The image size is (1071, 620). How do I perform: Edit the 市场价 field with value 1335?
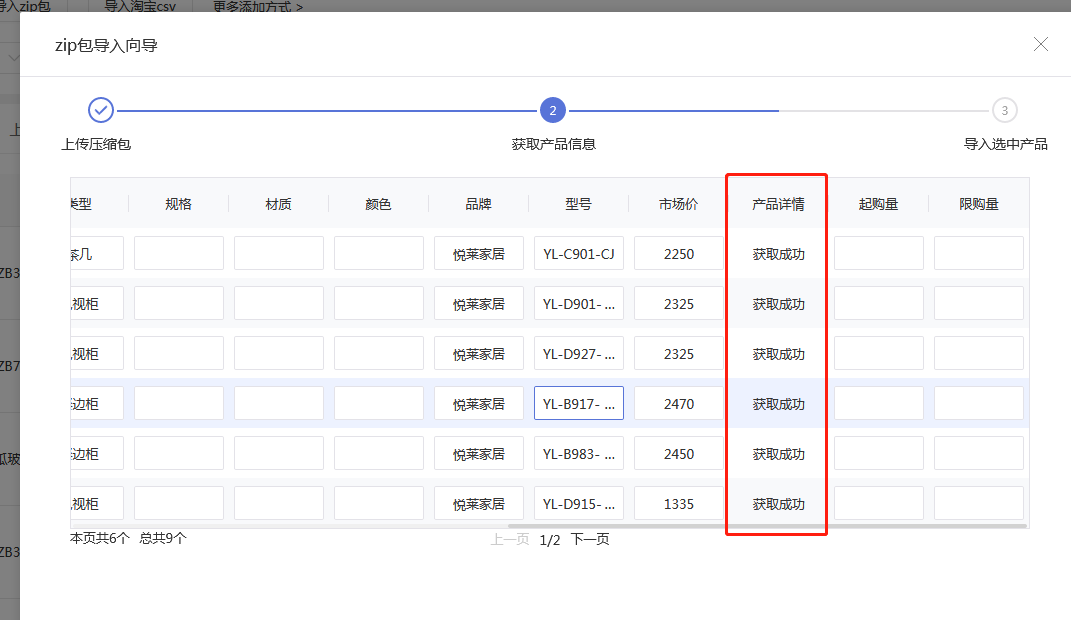[678, 504]
